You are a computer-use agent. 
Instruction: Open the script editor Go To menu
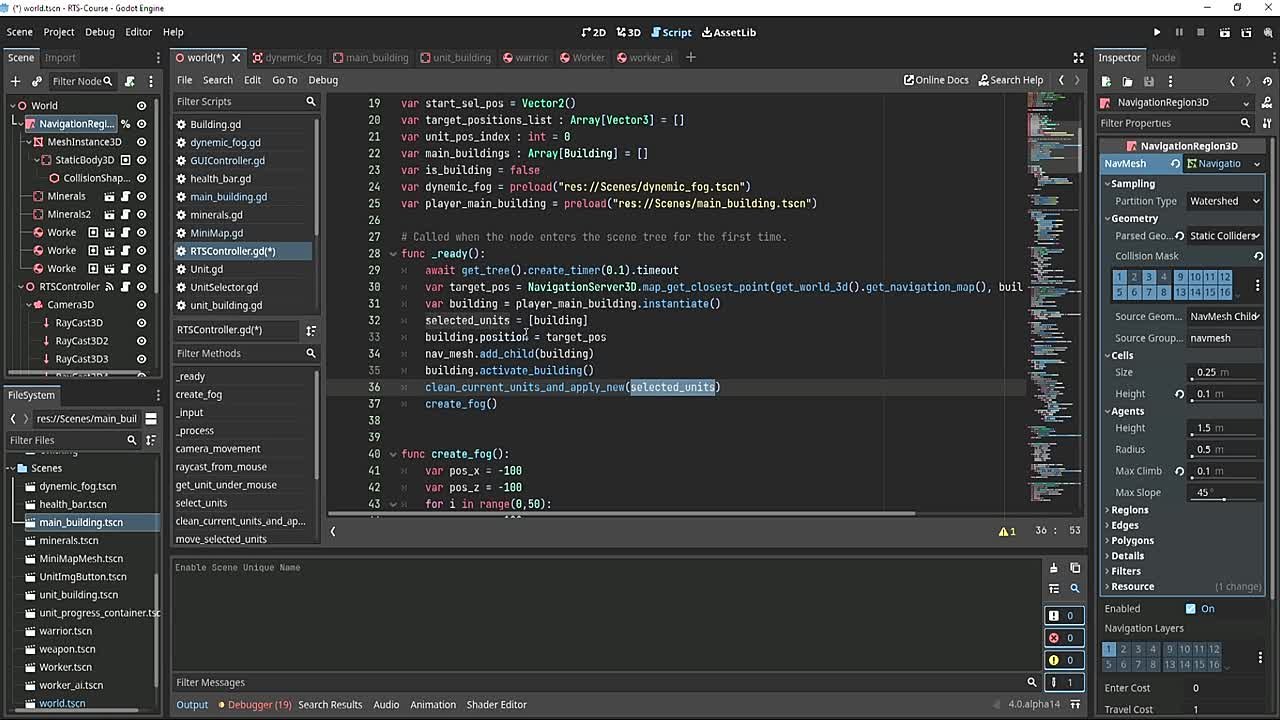284,80
